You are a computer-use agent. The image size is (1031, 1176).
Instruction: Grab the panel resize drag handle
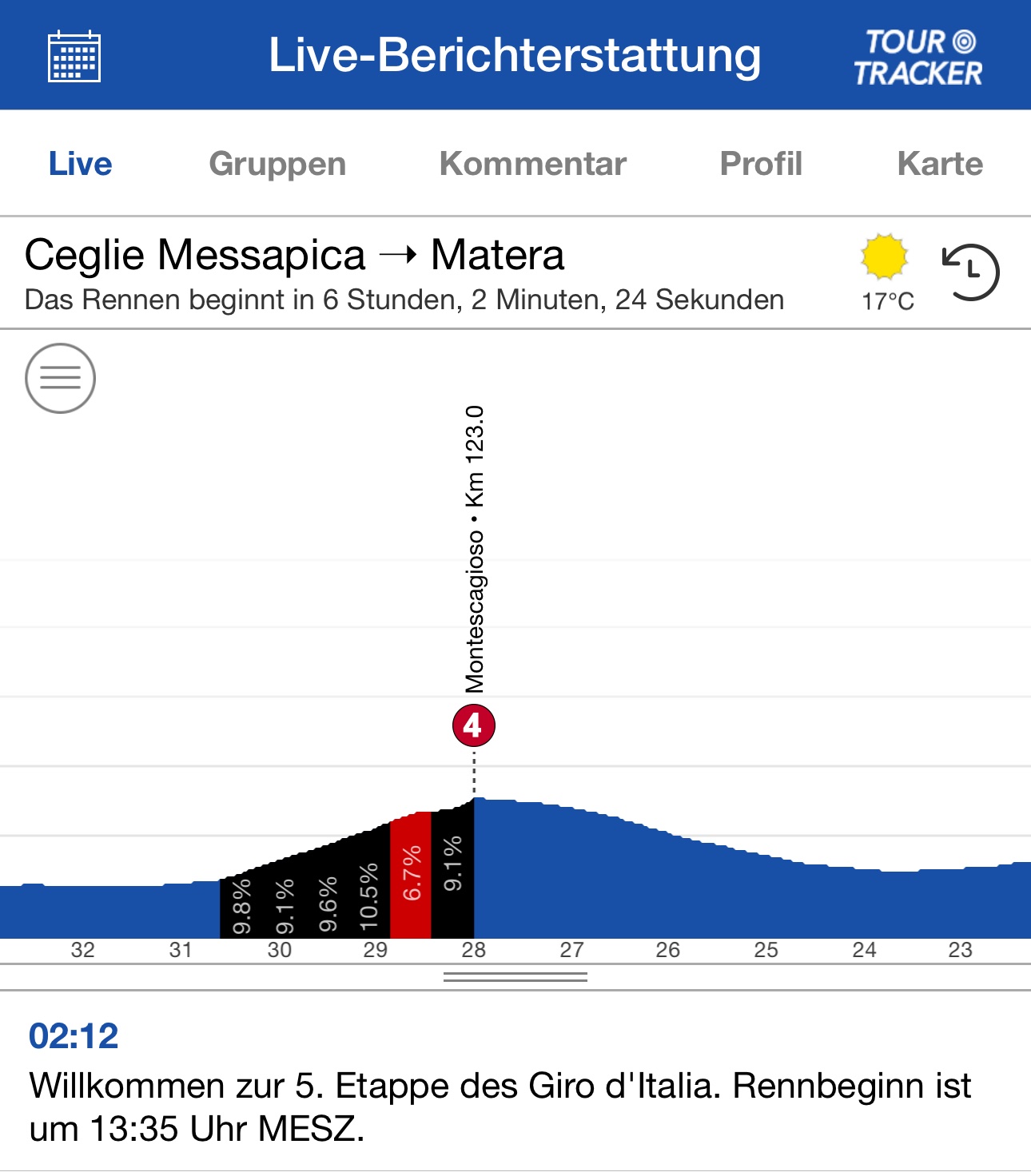pyautogui.click(x=515, y=977)
